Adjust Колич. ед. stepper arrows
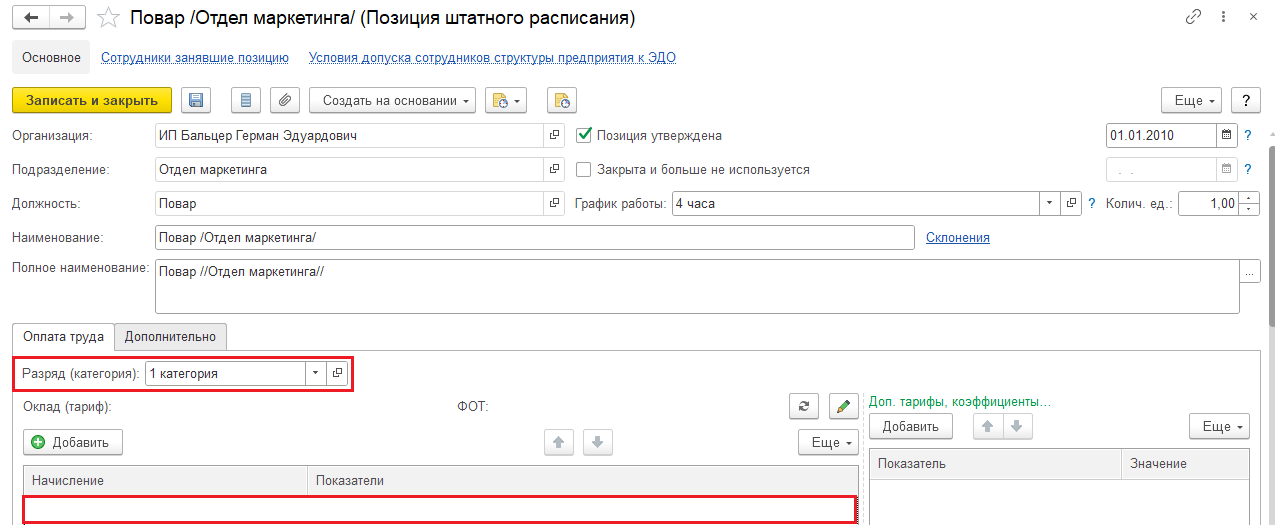 (1250, 203)
